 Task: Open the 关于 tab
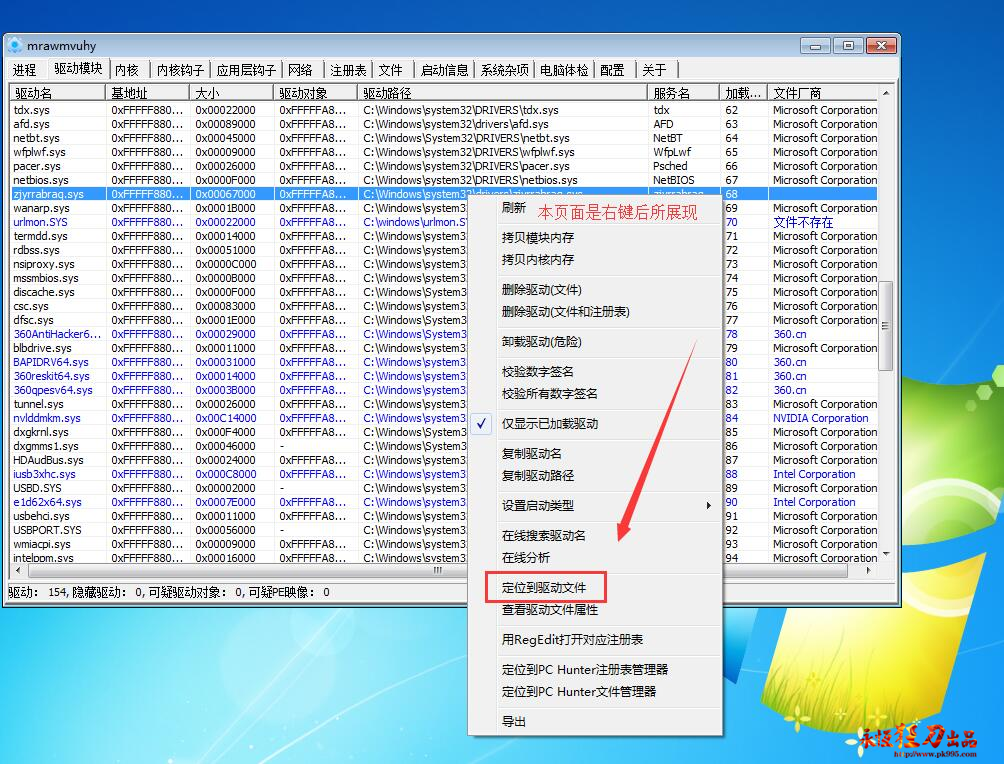click(x=654, y=70)
